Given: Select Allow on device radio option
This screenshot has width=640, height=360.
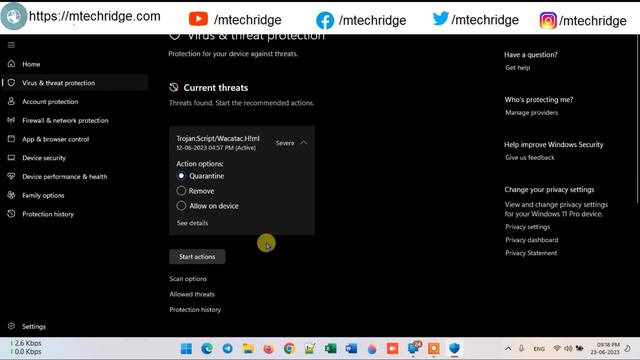Looking at the screenshot, I should point(181,206).
